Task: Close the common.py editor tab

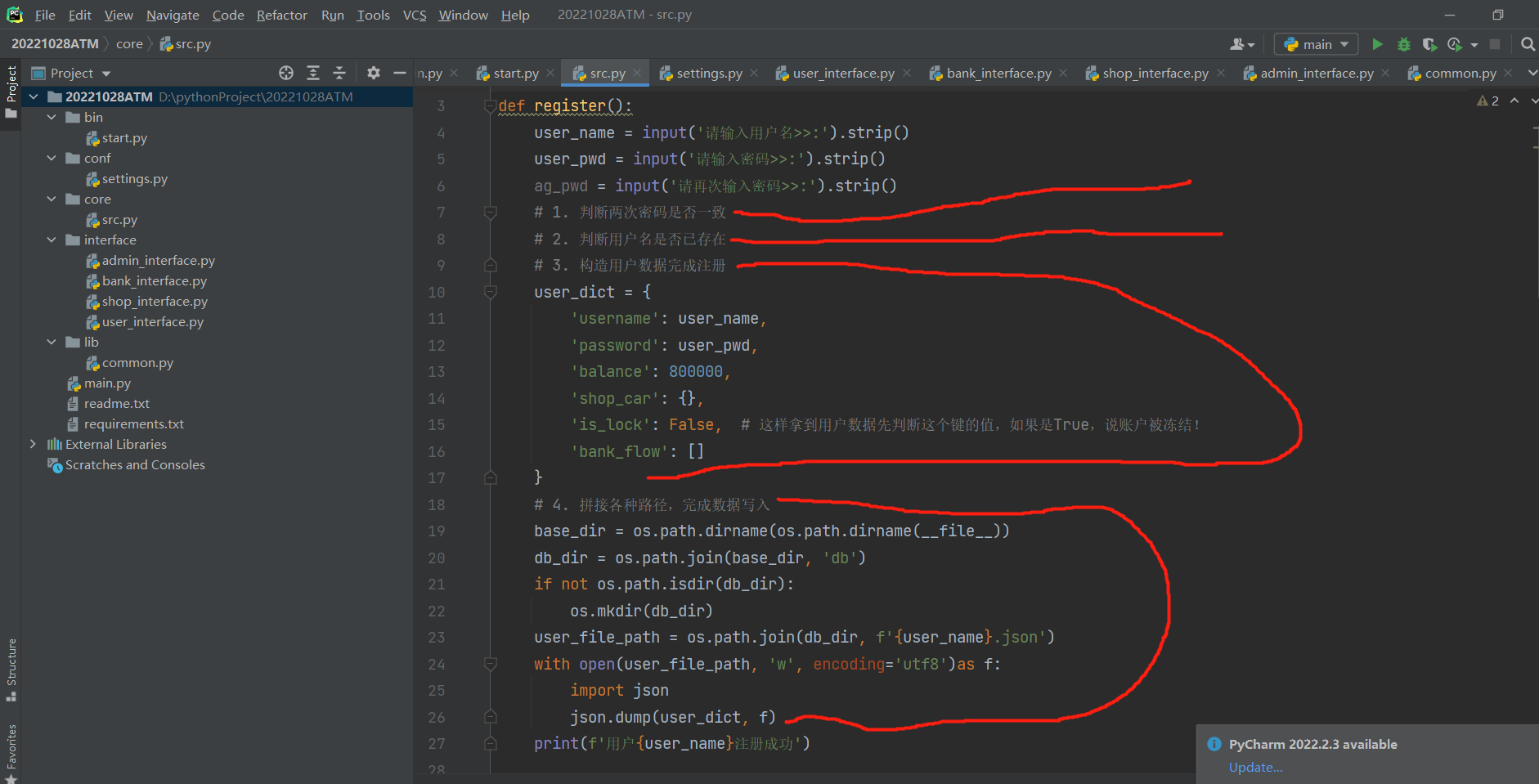Action: 1508,73
